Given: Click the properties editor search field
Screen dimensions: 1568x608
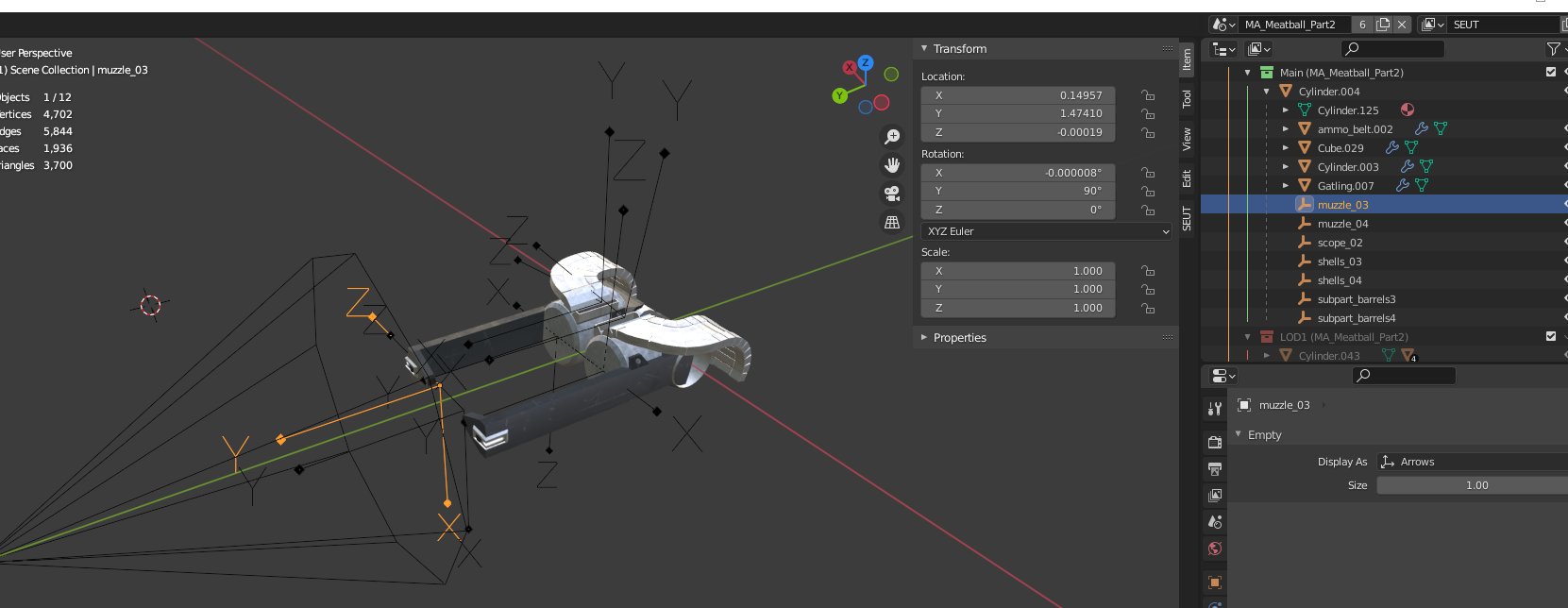Looking at the screenshot, I should (x=1404, y=376).
